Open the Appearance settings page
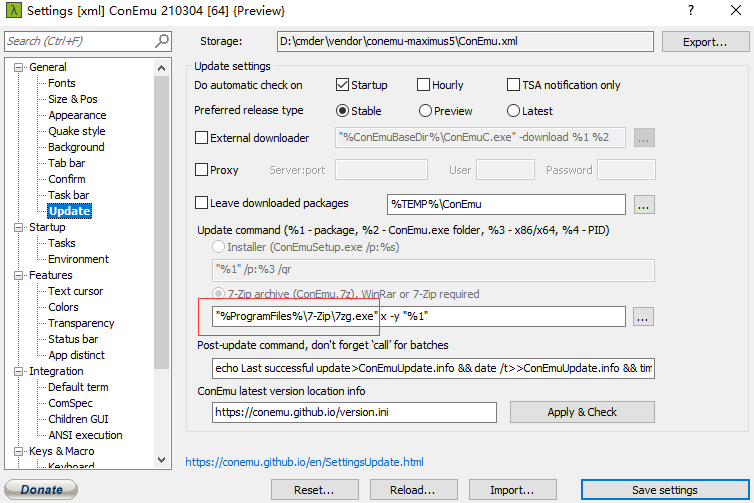Image resolution: width=754 pixels, height=503 pixels. pyautogui.click(x=77, y=115)
